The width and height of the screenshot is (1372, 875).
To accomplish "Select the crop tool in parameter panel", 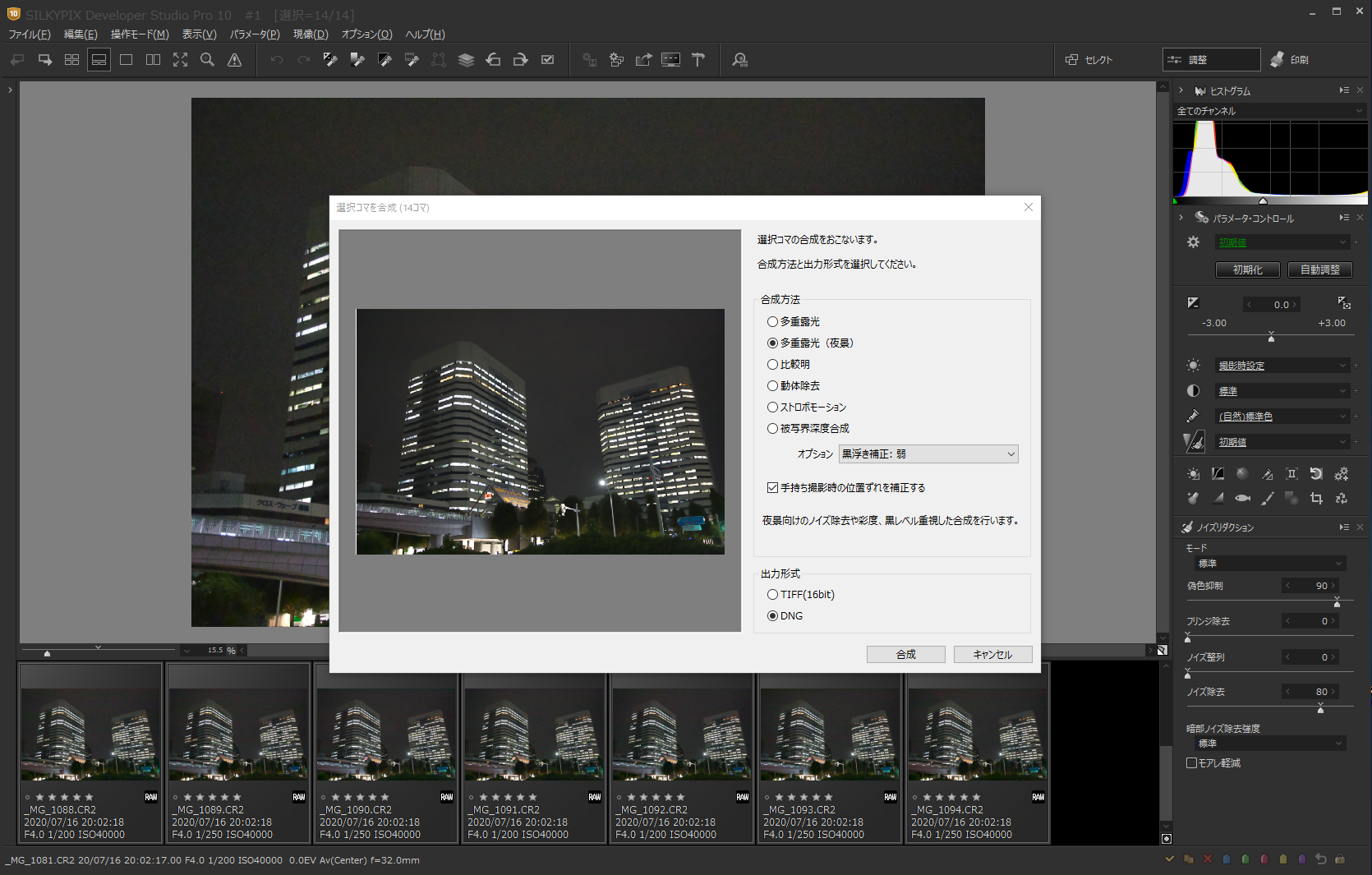I will [x=1316, y=498].
